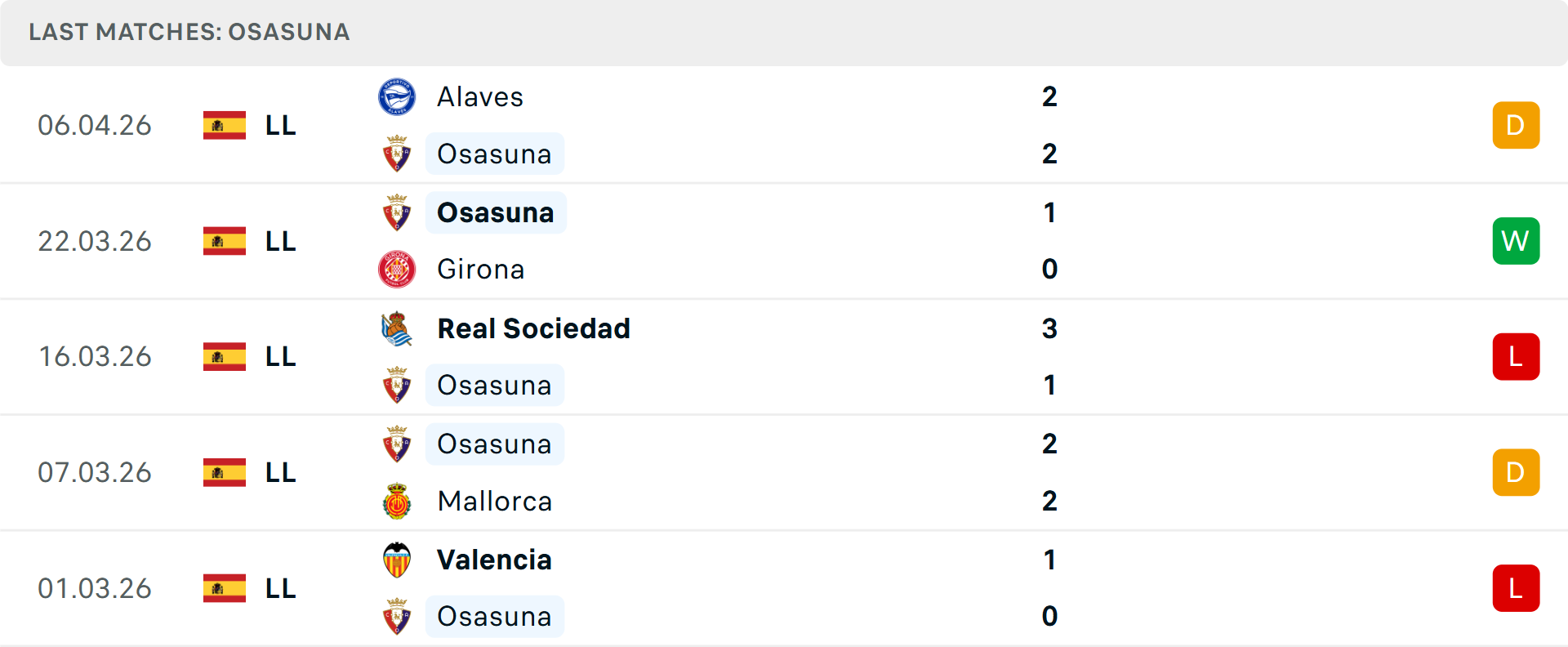Click the Girona club logo
Image resolution: width=1568 pixels, height=647 pixels.
tap(397, 269)
